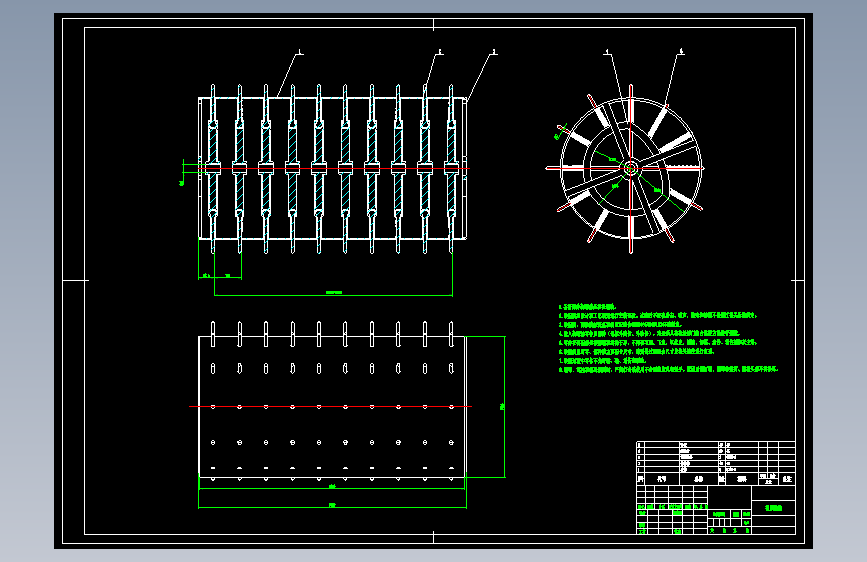The width and height of the screenshot is (867, 562).
Task: Click the balloon leader pointing to the section's right end plate
Action: [480, 76]
